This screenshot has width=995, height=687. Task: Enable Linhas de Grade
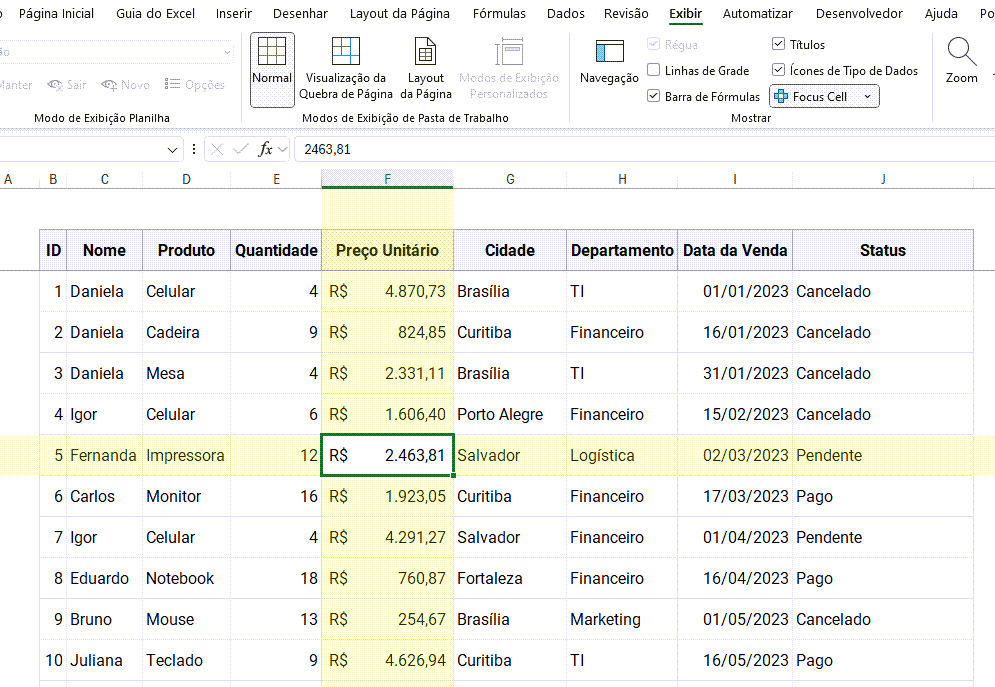coord(653,71)
